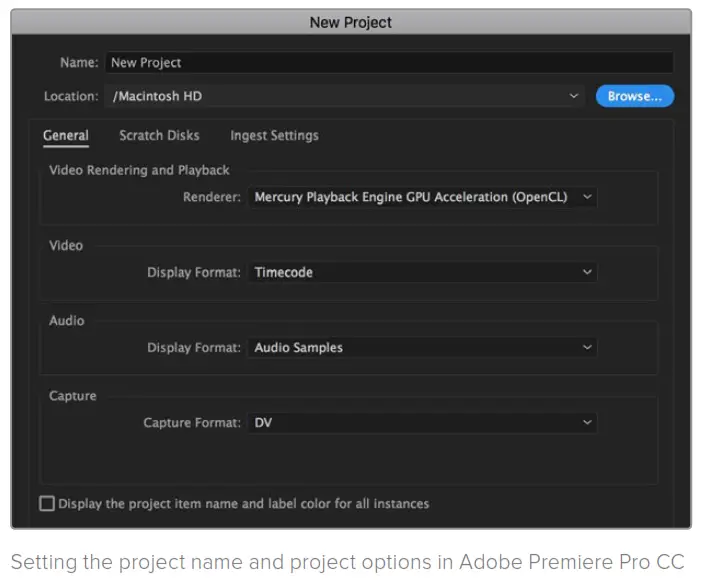Click the Name field label

click(x=79, y=62)
